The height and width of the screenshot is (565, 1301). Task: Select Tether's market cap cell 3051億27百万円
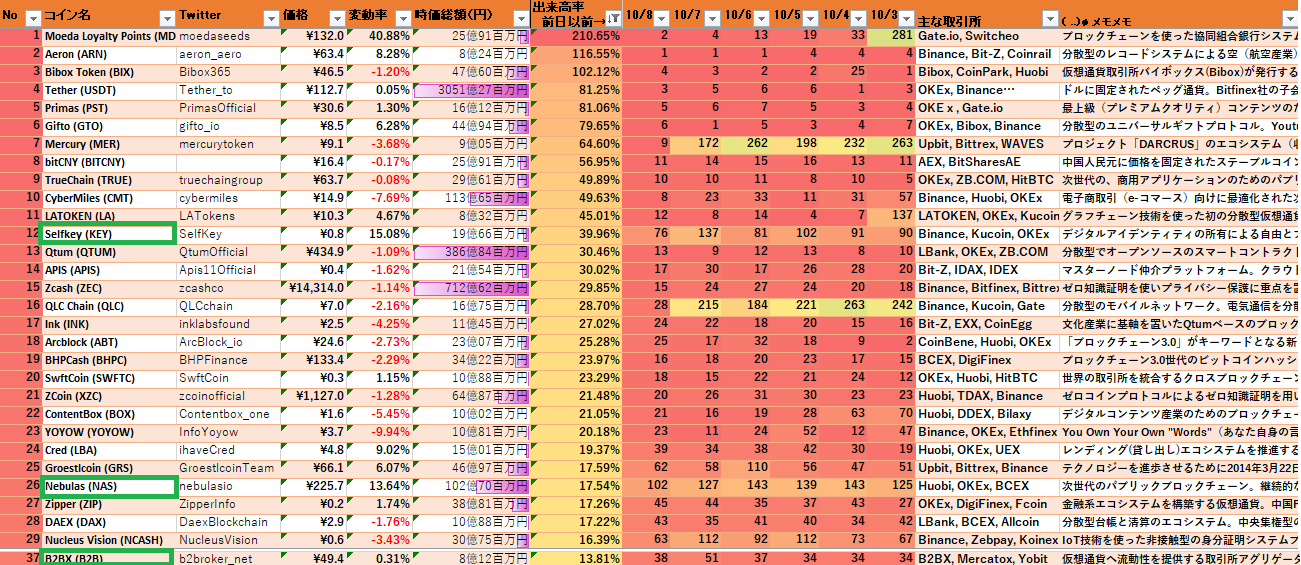click(470, 90)
